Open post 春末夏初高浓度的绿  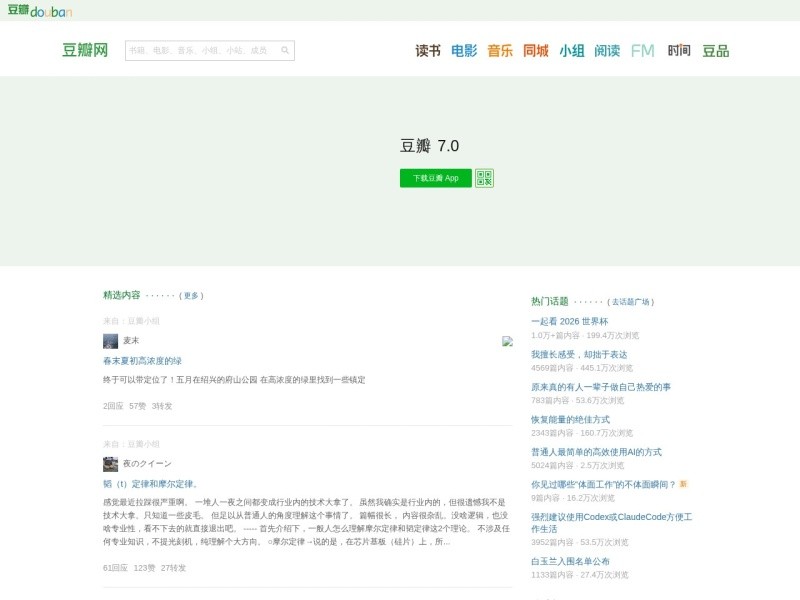[142, 361]
